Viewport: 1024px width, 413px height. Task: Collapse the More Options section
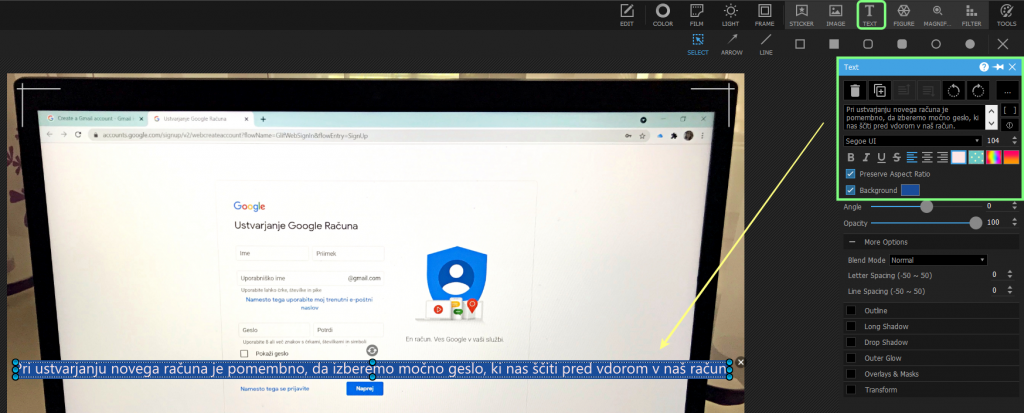[853, 242]
